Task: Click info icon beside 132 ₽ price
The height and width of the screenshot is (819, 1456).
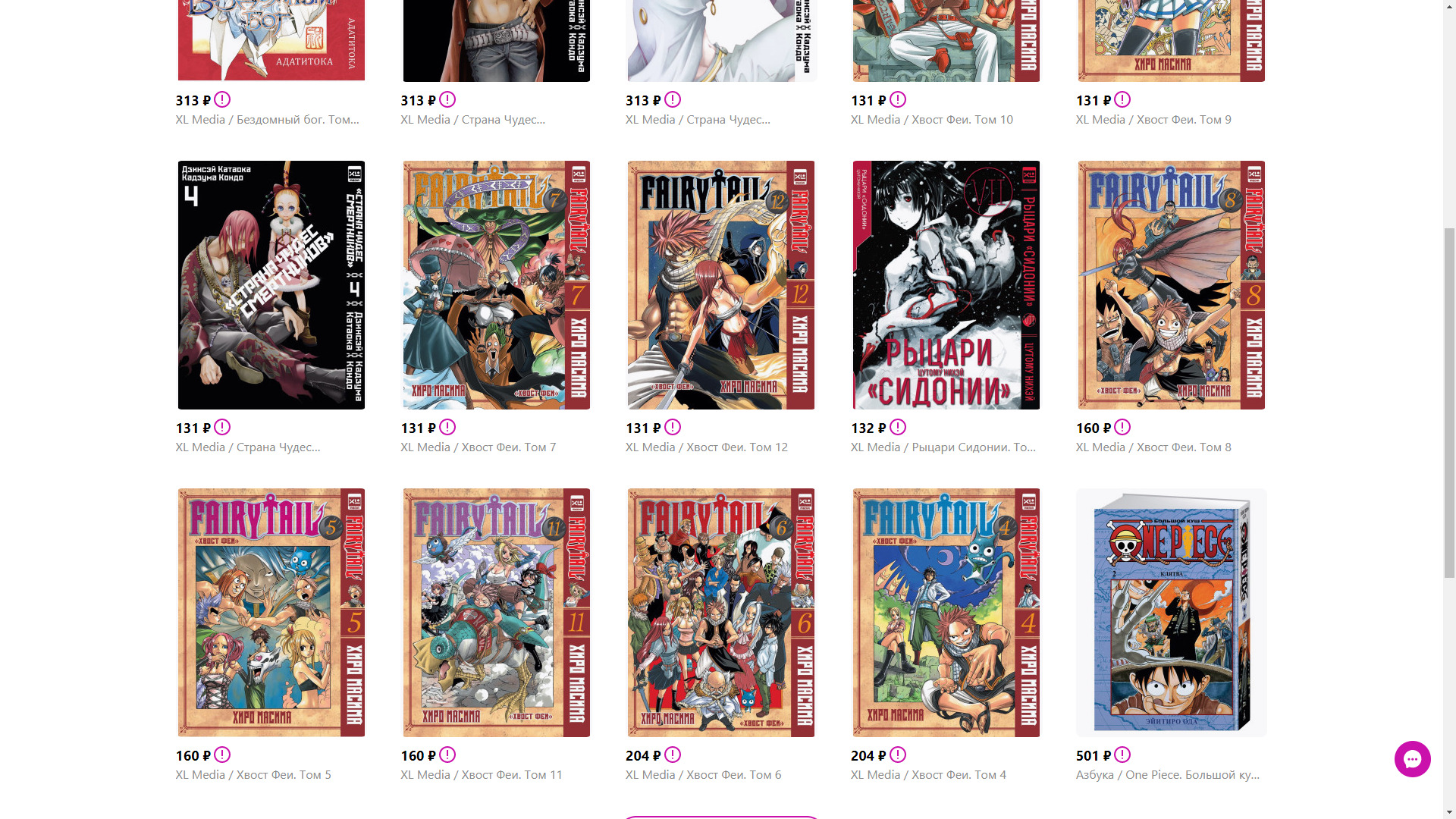Action: click(x=898, y=427)
